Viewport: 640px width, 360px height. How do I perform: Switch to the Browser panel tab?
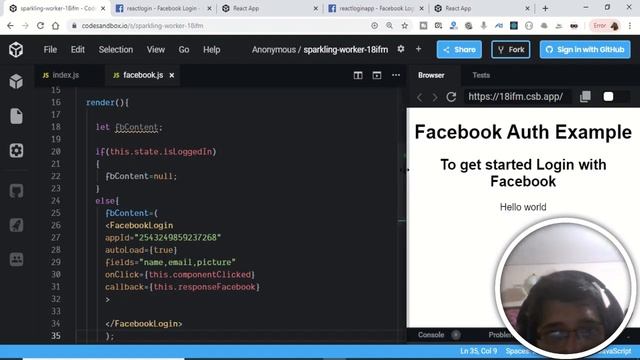(x=431, y=75)
